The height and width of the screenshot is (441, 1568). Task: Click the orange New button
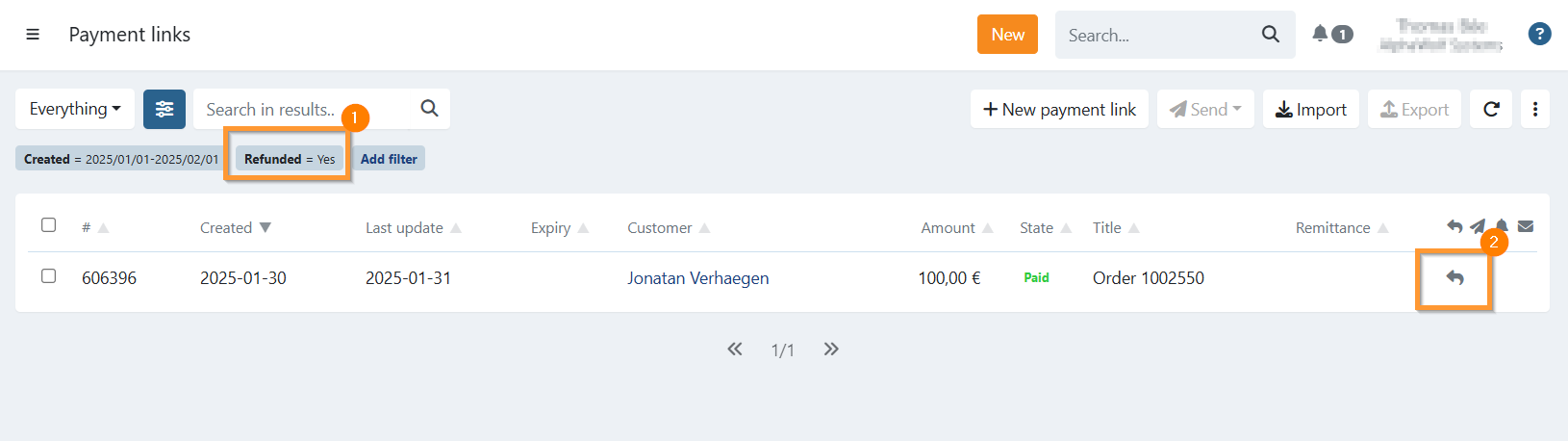[x=1007, y=35]
